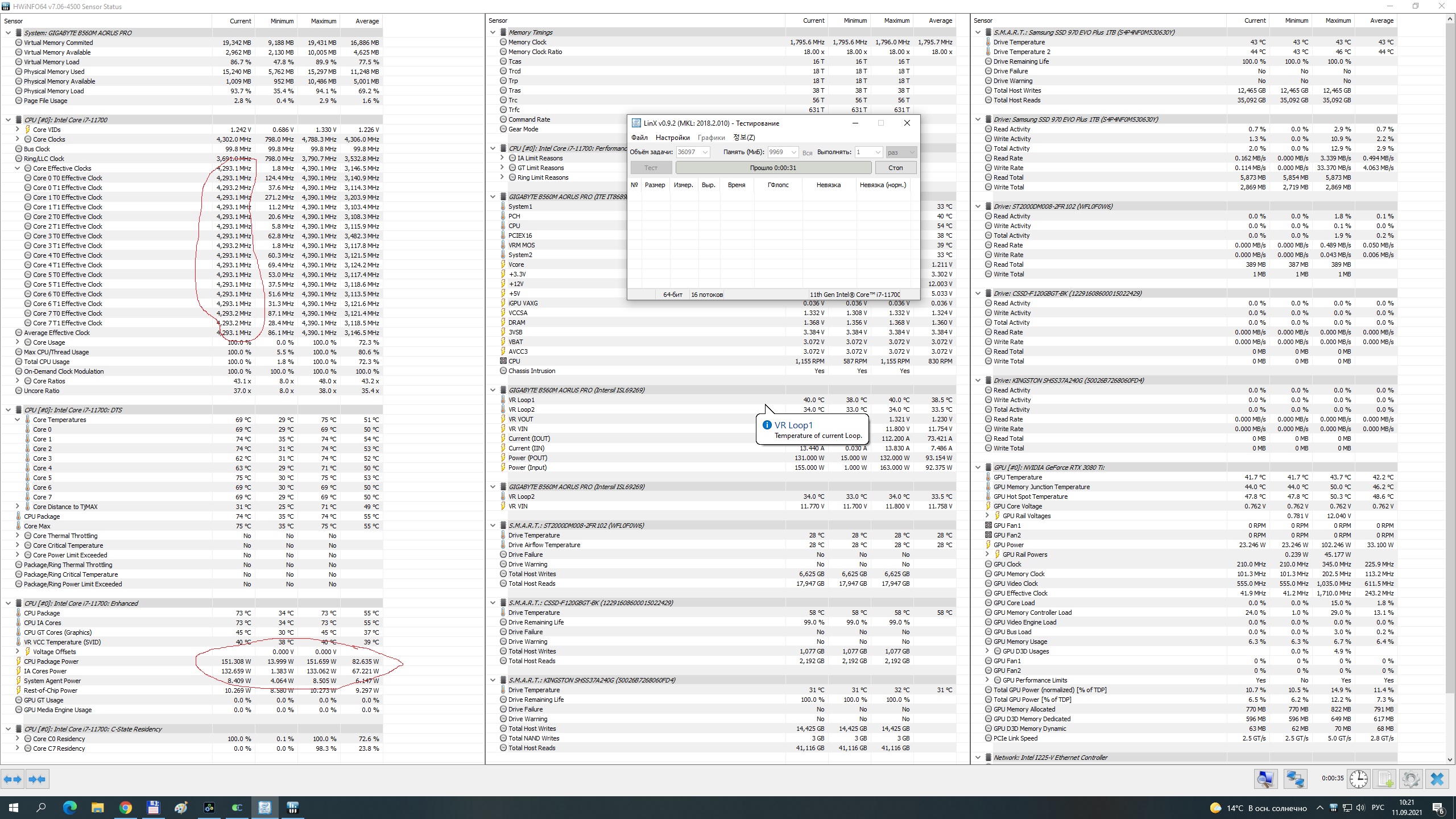
Task: Click the Прошло elapsed time progress bar
Action: [773, 168]
